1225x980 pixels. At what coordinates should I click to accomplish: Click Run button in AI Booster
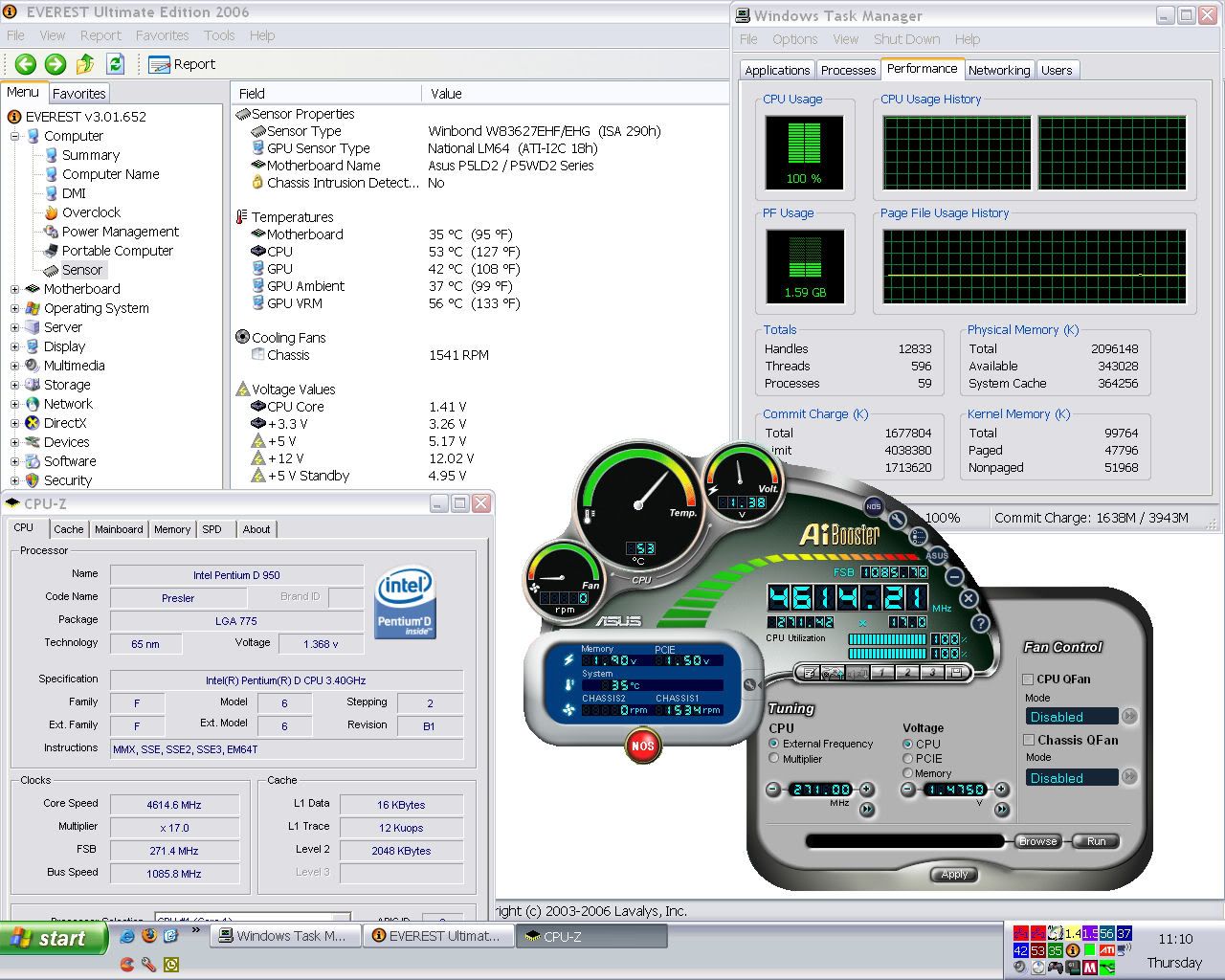tap(1097, 841)
